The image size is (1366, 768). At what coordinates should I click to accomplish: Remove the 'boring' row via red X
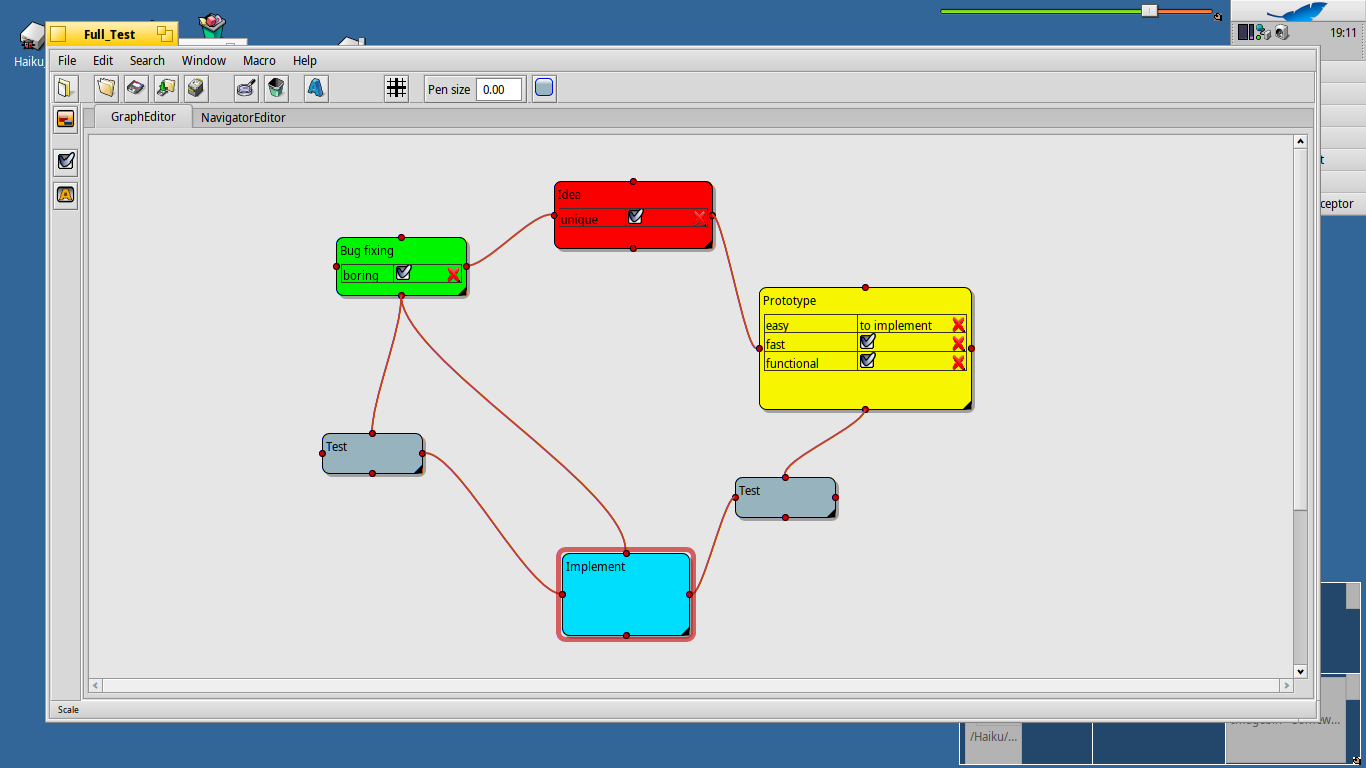[453, 275]
